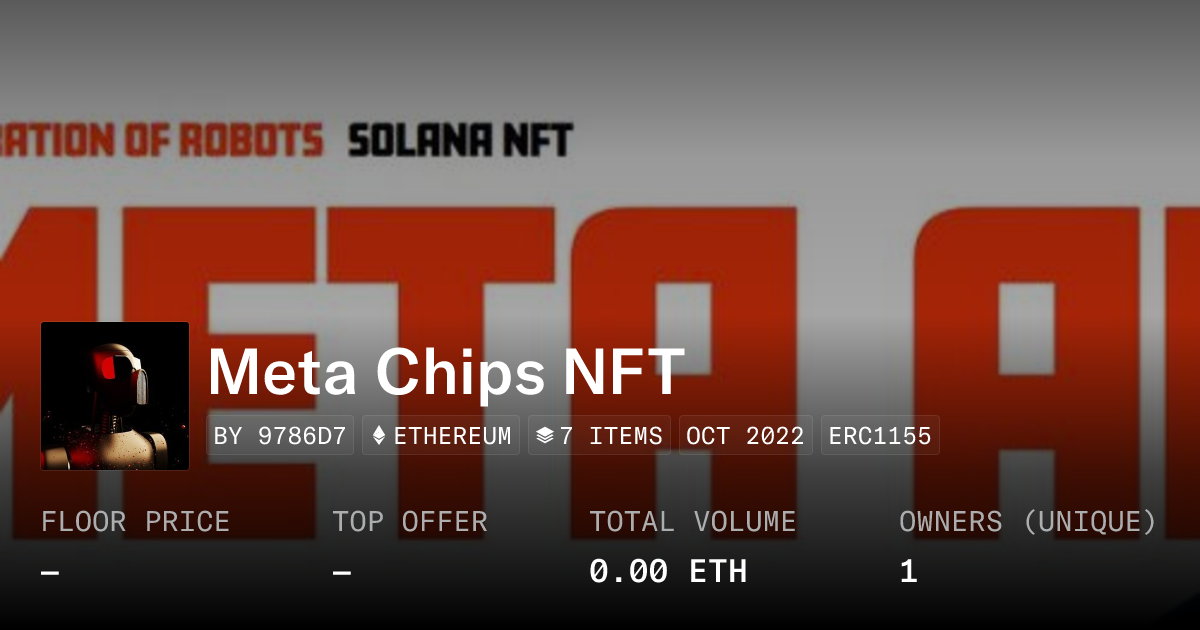Click the unique owners count 1
Screen dimensions: 1200x630
pyautogui.click(x=908, y=572)
